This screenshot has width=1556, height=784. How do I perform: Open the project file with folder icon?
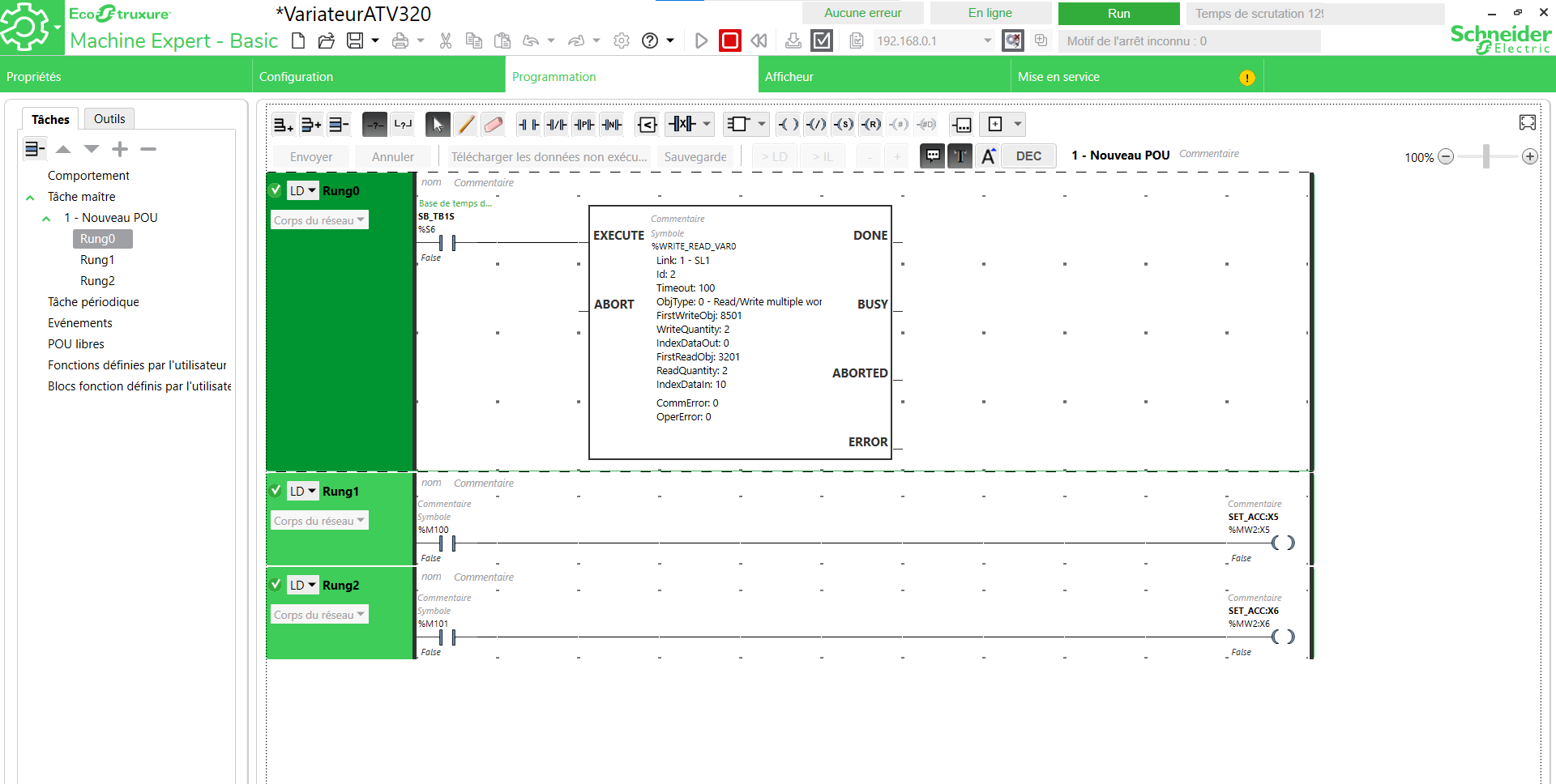326,40
